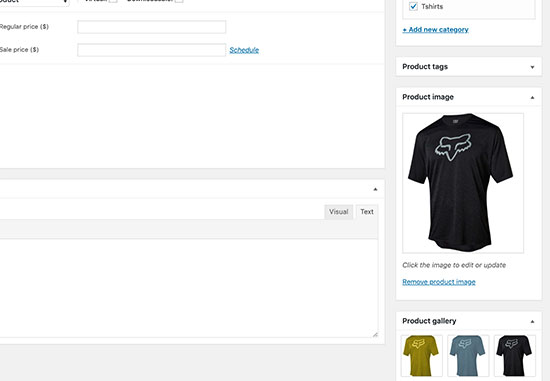
Task: Click the Regular price ($) label
Action: coord(24,27)
